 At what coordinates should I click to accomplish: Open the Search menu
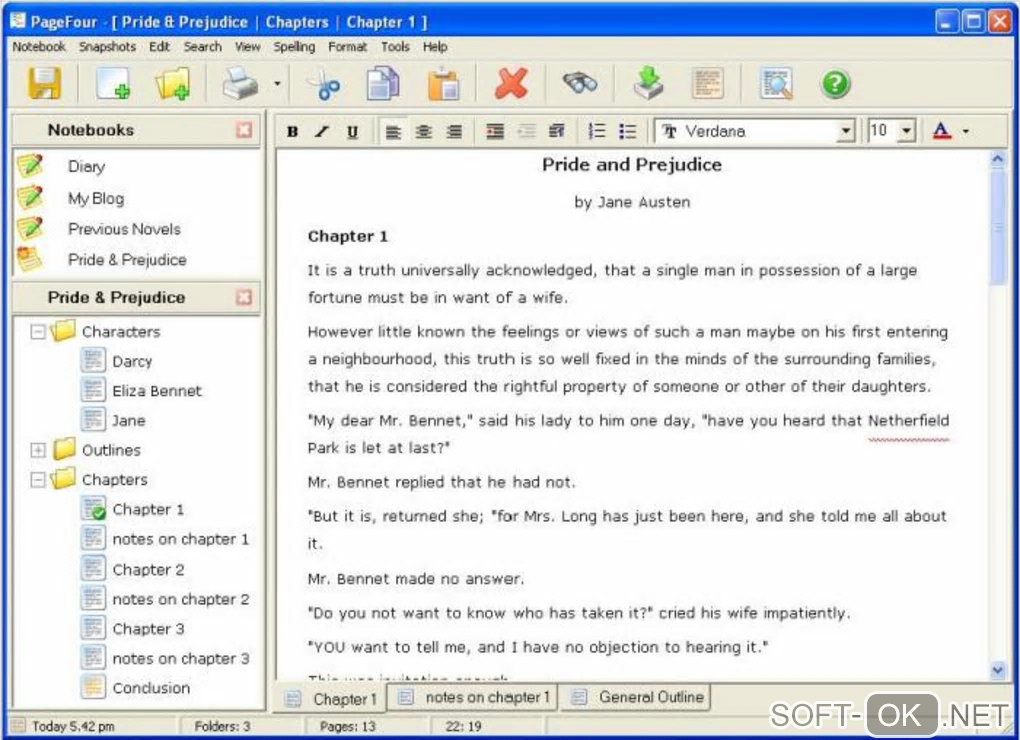click(x=202, y=47)
